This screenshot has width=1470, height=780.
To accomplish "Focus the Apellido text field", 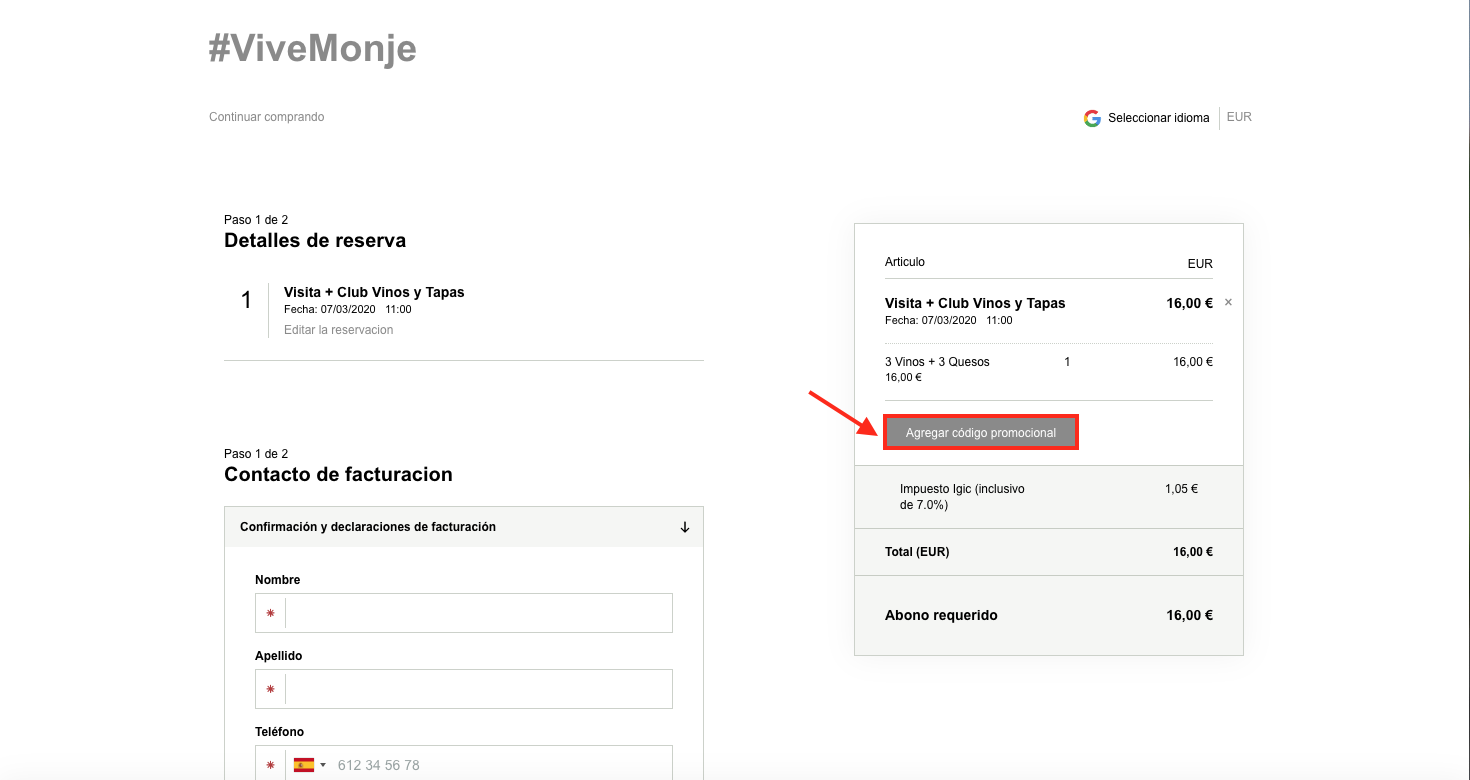I will (478, 689).
